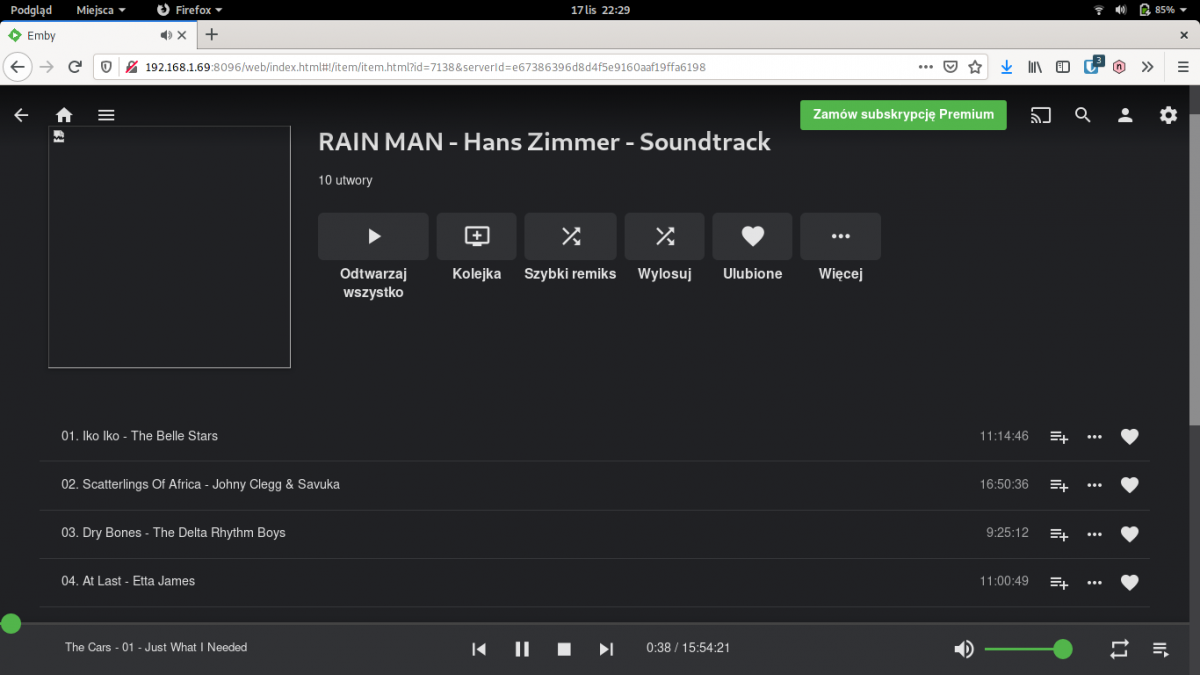This screenshot has height=675, width=1200.
Task: Add Iko Iko to playlist
Action: [1059, 436]
